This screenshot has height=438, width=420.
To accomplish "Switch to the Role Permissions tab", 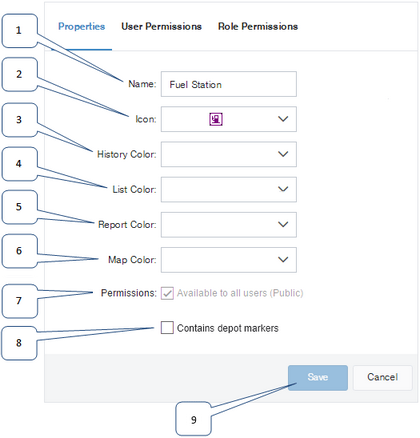I will tap(258, 26).
